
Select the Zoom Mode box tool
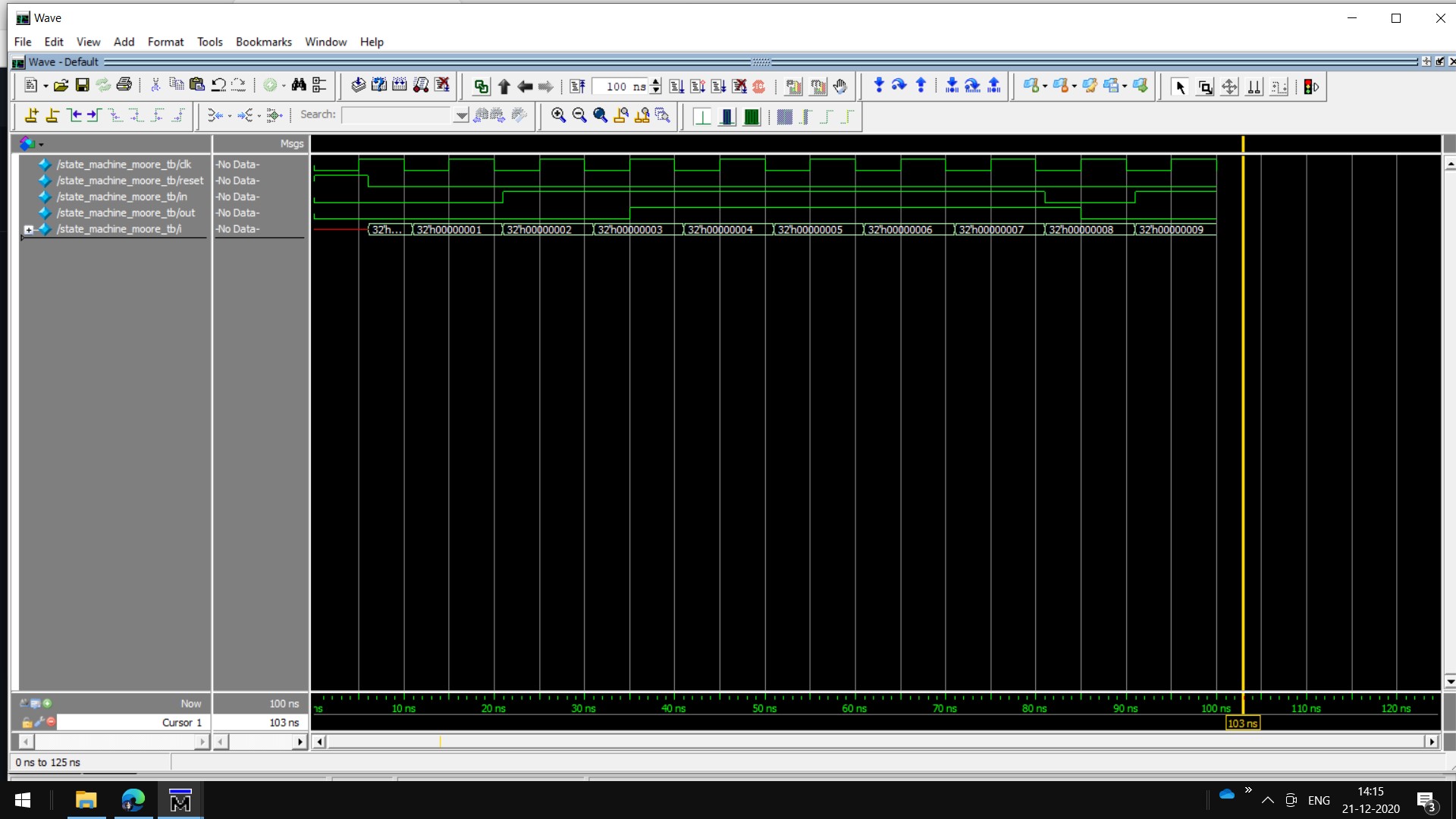[x=1204, y=87]
